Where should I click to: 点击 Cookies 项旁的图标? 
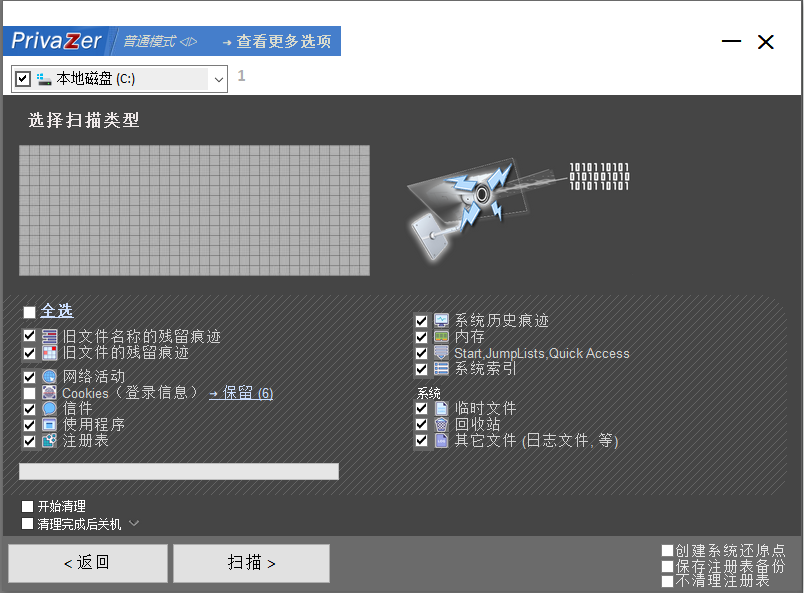(49, 393)
